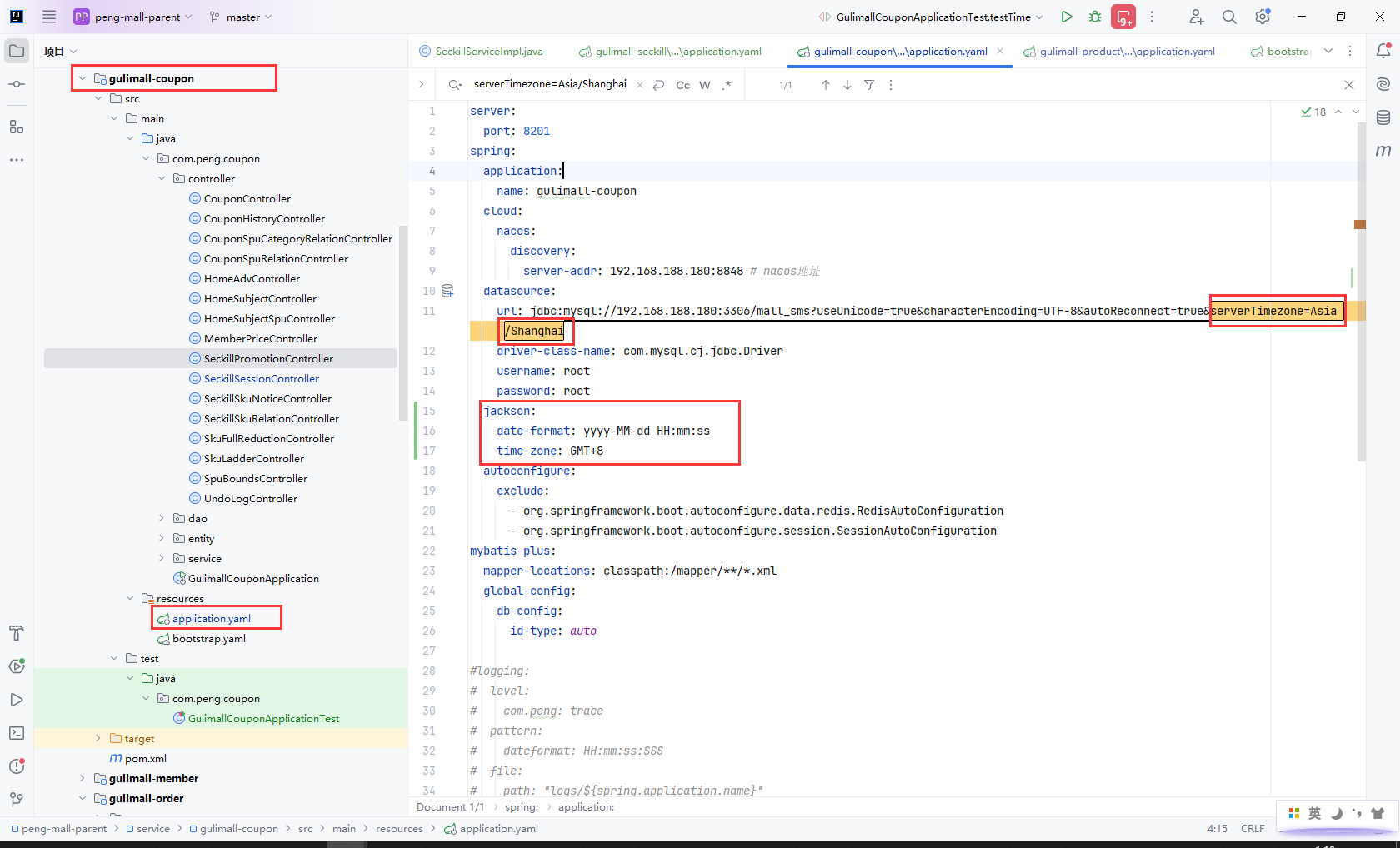Close the gulimall-coupon application.yaml tab
The width and height of the screenshot is (1400, 848).
[1000, 51]
